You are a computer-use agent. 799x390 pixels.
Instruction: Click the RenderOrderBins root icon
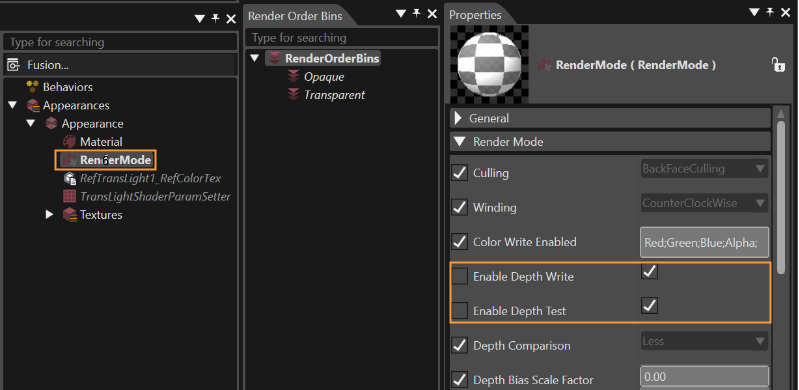click(275, 58)
